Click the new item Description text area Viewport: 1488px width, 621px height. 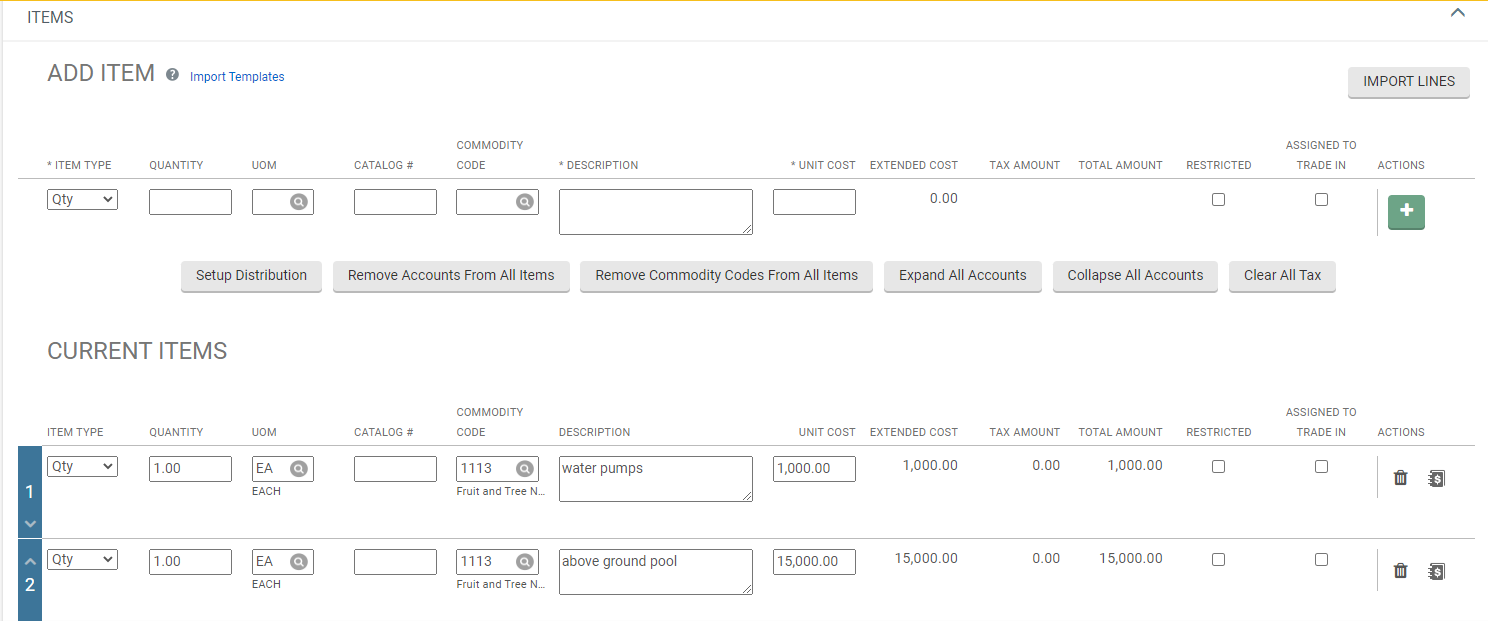[x=655, y=212]
